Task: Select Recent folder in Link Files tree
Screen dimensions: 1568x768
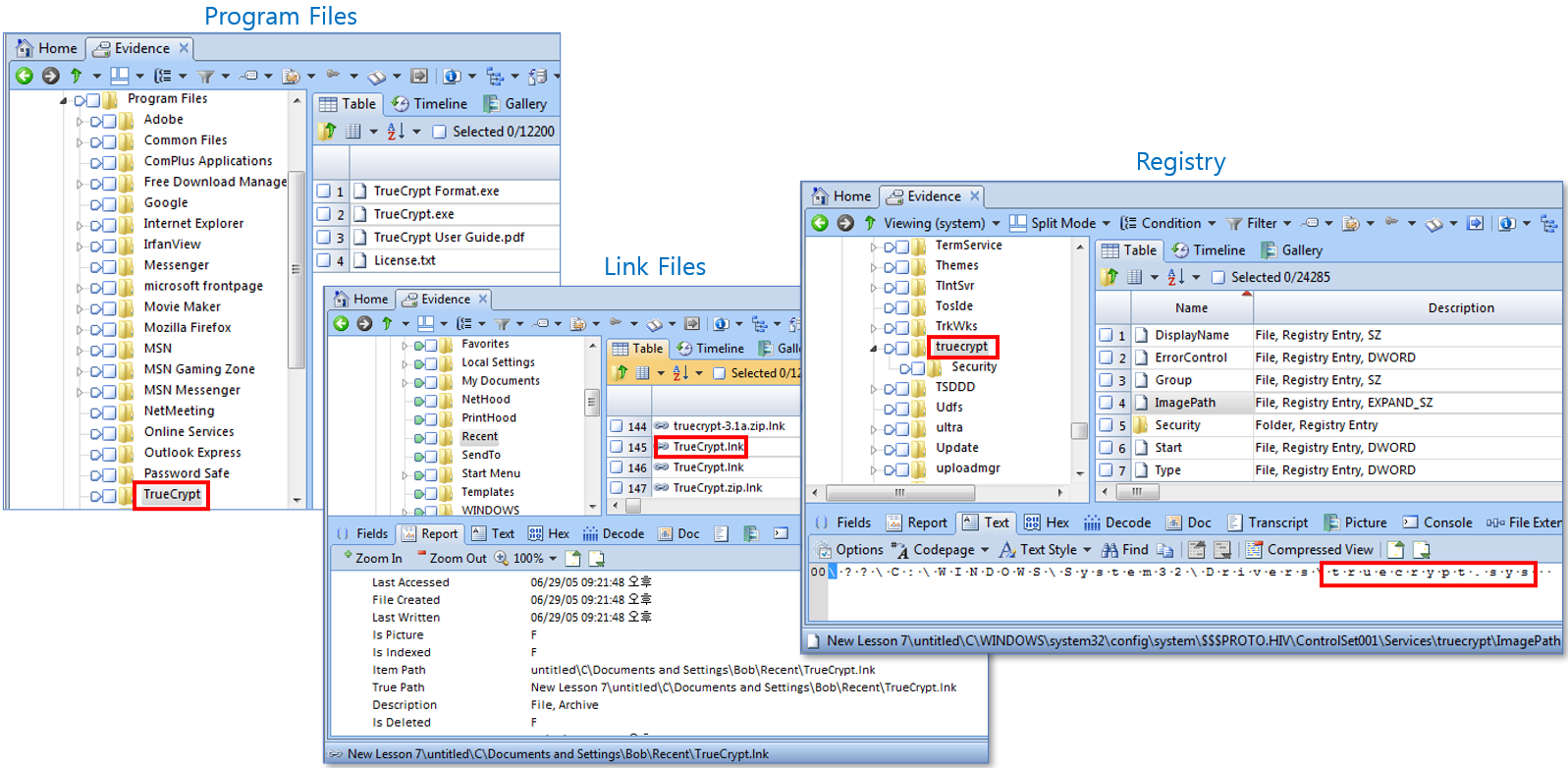Action: pos(479,436)
